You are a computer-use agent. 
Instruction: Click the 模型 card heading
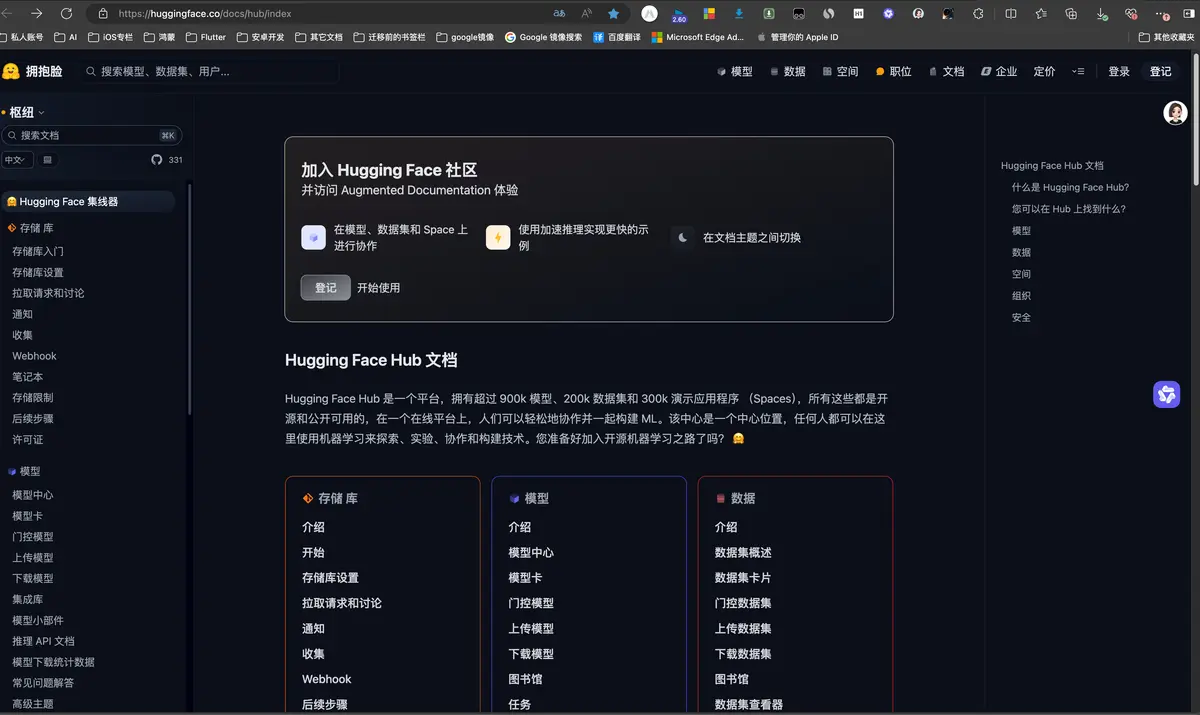click(528, 498)
